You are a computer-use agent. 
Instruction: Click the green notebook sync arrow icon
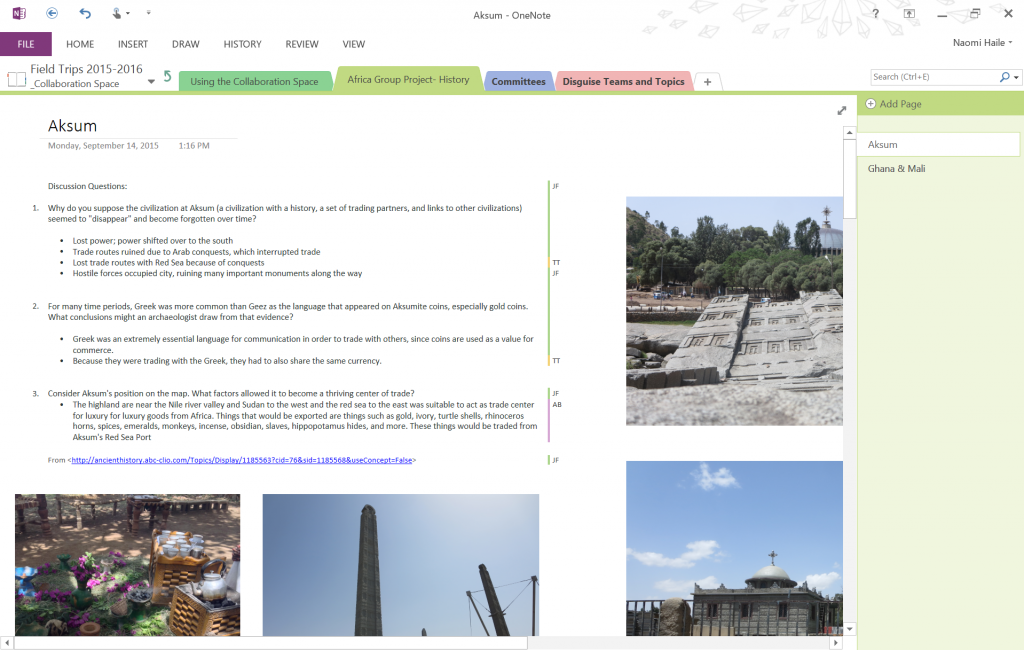[167, 77]
